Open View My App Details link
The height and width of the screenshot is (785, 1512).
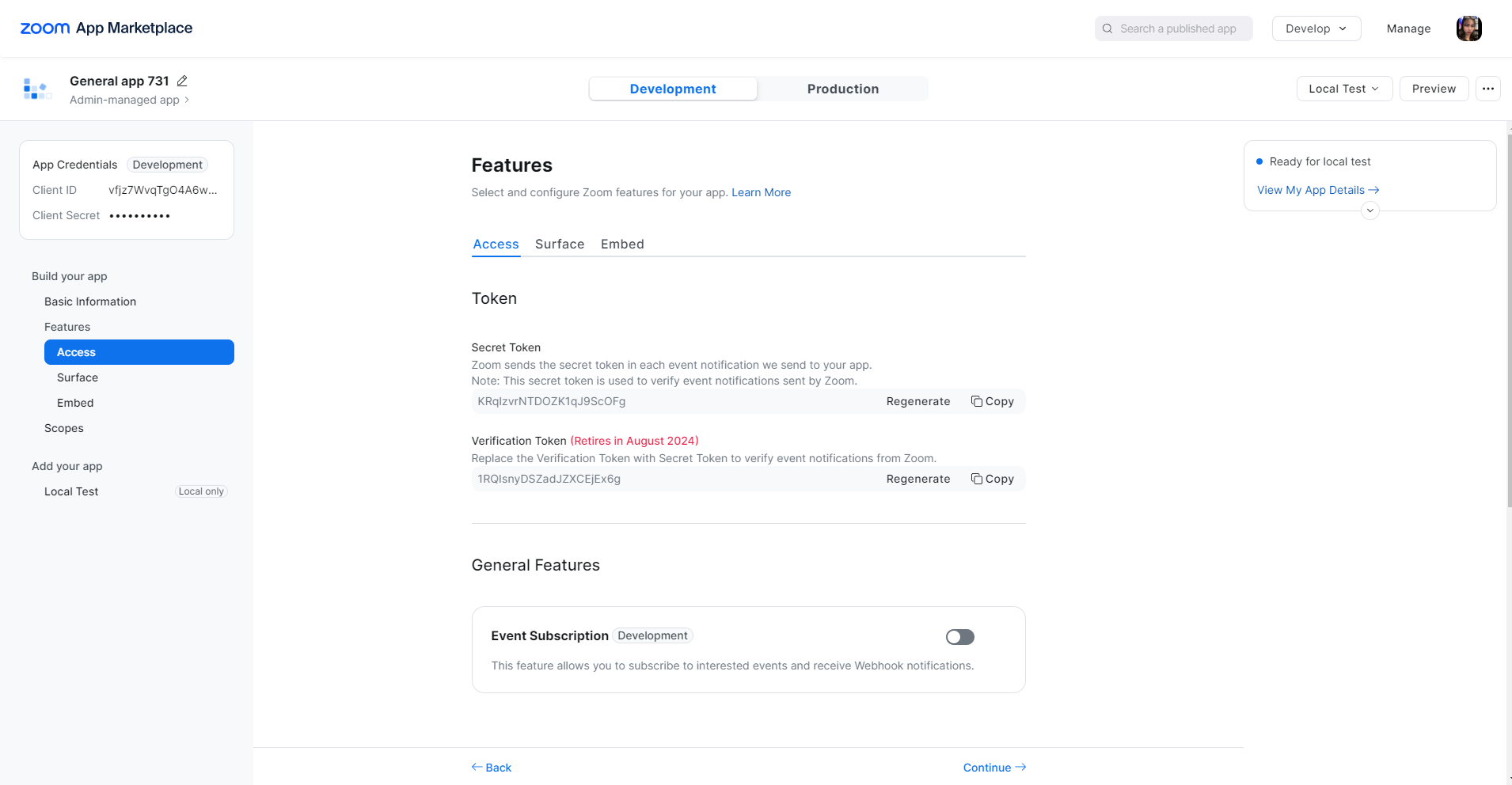[1318, 190]
